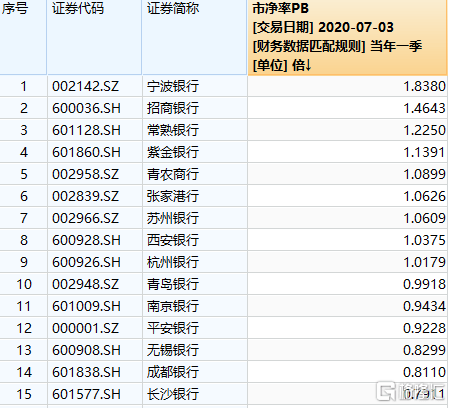
Task: Select the 证券简称 column header
Action: tap(195, 37)
